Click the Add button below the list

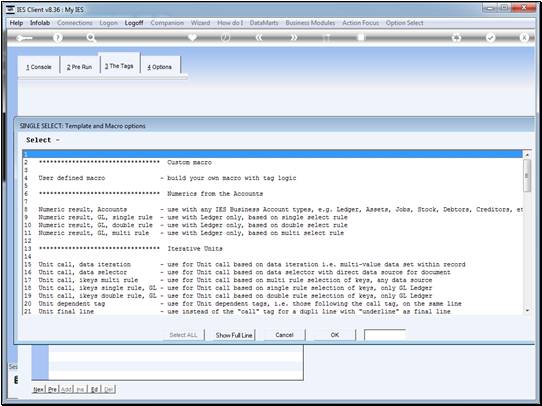click(66, 389)
